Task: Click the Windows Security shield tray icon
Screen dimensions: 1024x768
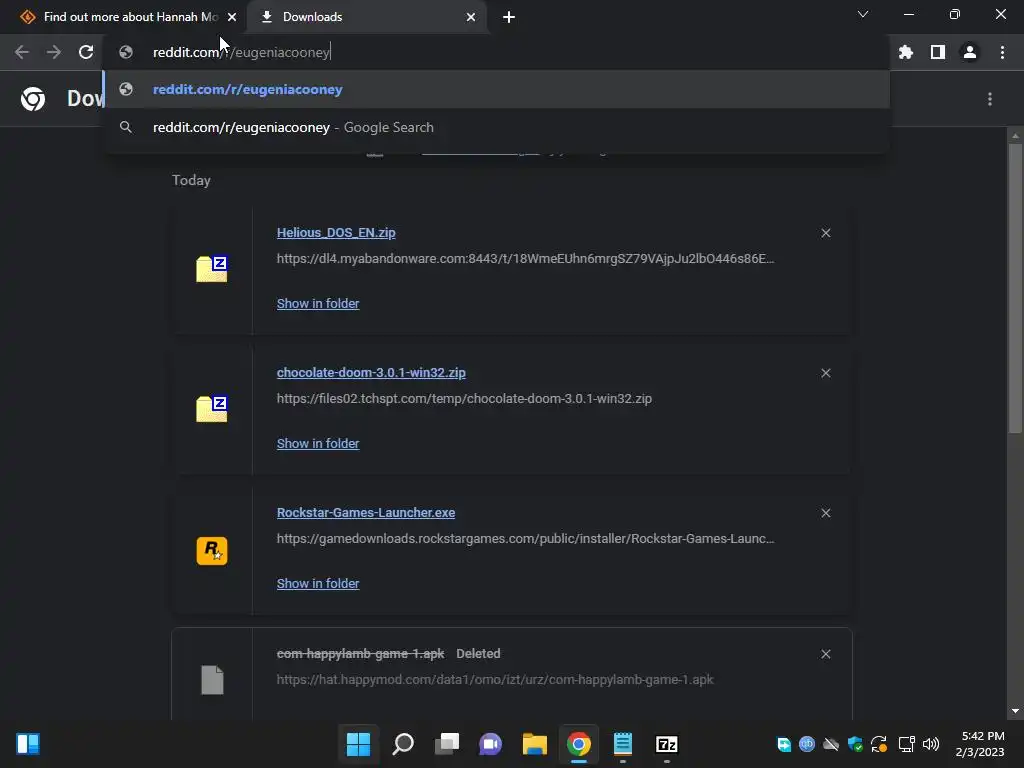Action: tap(855, 744)
